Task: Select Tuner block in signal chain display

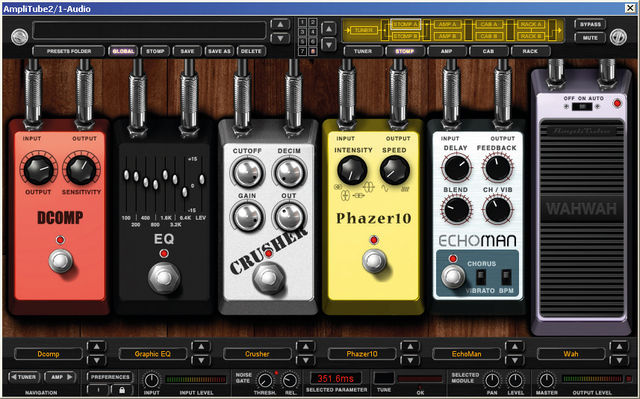Action: pos(363,31)
